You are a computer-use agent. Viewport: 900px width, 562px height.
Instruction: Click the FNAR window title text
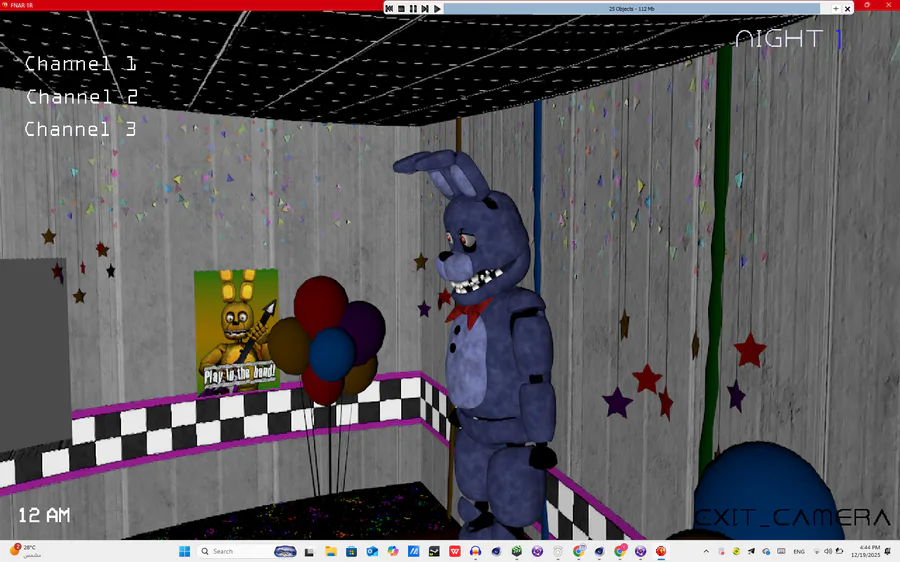pyautogui.click(x=21, y=5)
